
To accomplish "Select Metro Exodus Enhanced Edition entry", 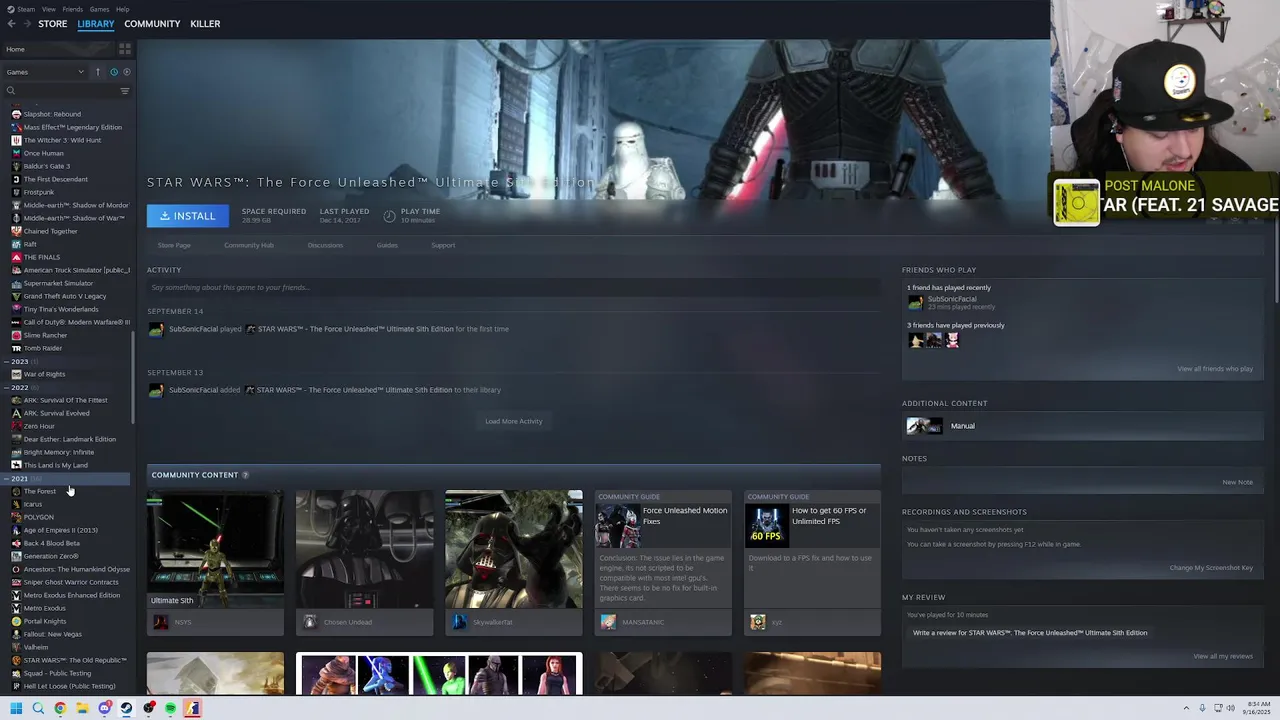I will point(72,595).
